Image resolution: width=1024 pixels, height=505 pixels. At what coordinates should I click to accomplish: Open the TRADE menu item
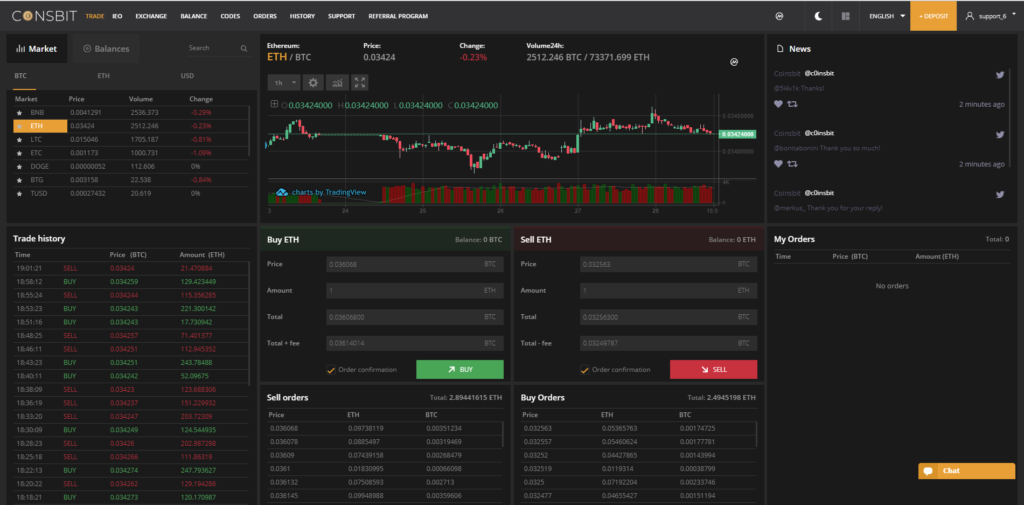pos(95,16)
